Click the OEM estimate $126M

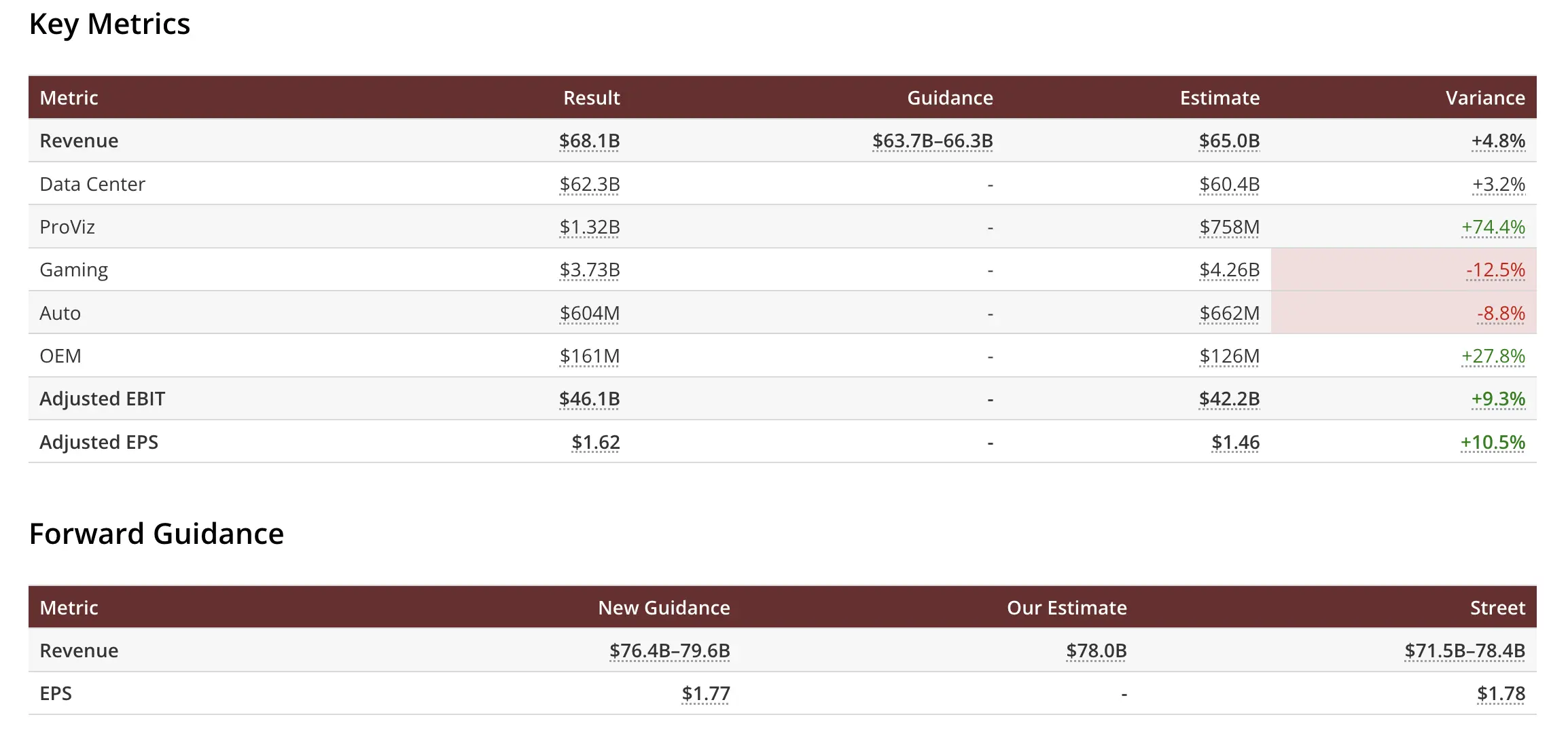(1229, 356)
